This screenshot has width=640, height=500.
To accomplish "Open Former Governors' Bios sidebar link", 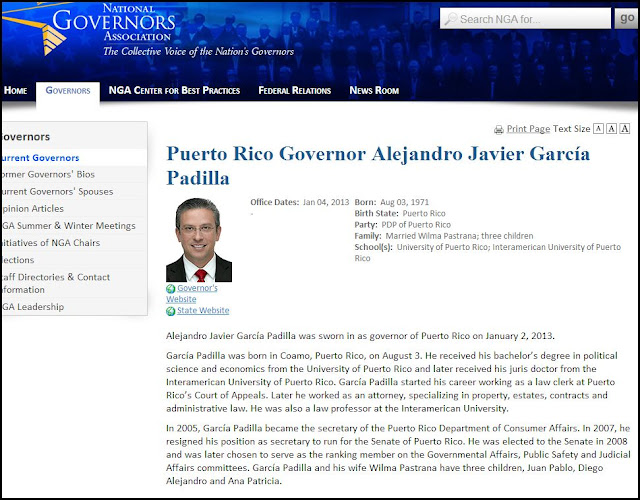I will click(48, 174).
